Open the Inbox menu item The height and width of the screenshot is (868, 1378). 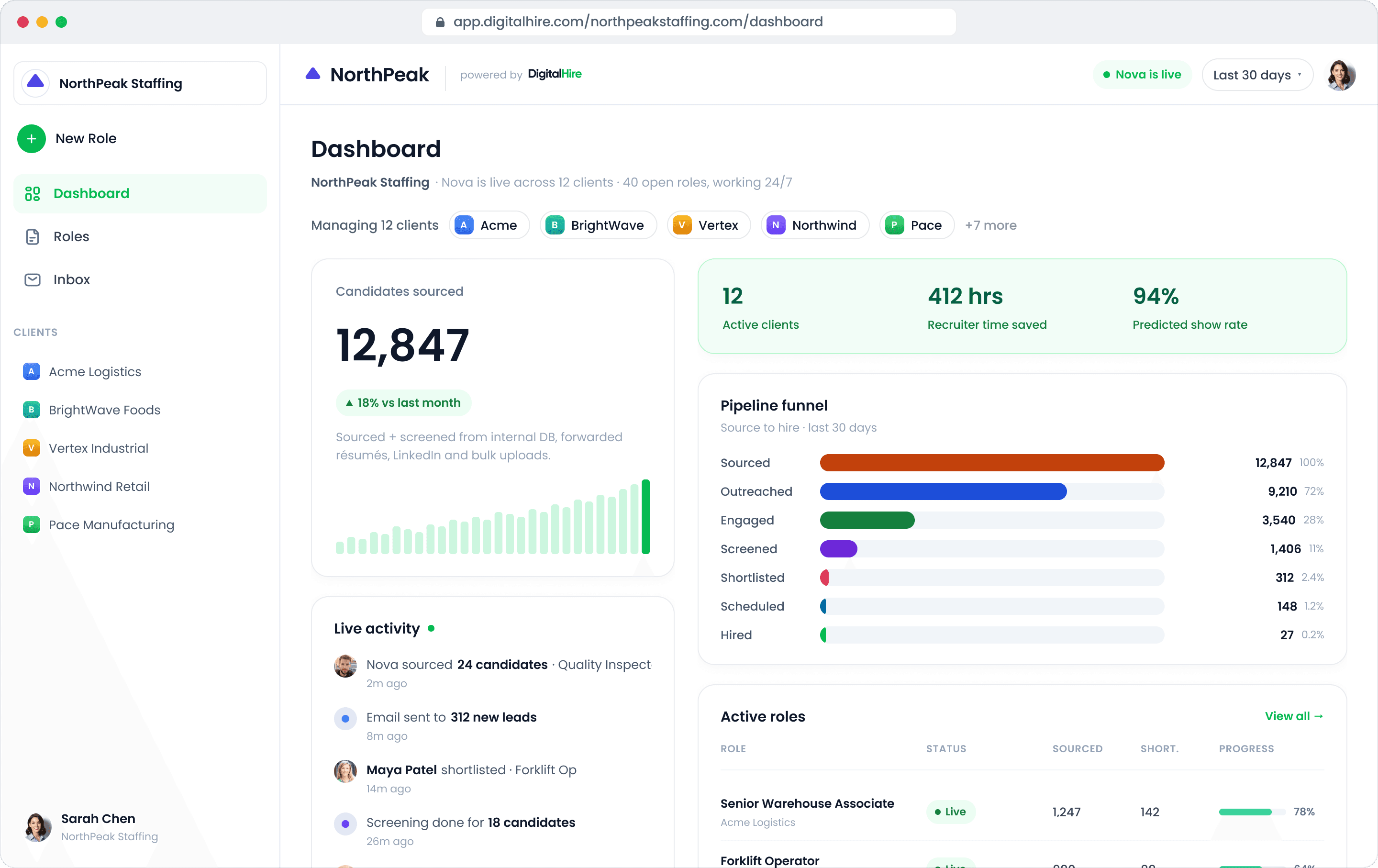[140, 279]
